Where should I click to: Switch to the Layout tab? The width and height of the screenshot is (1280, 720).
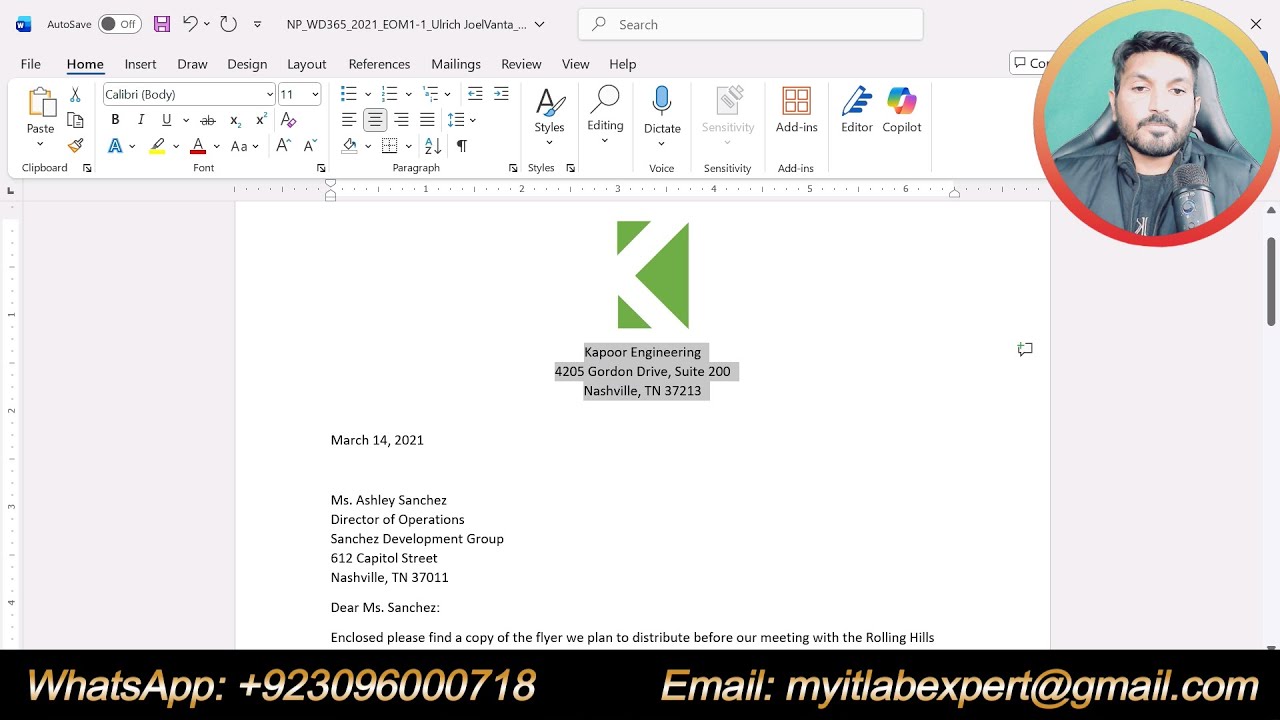[x=307, y=64]
